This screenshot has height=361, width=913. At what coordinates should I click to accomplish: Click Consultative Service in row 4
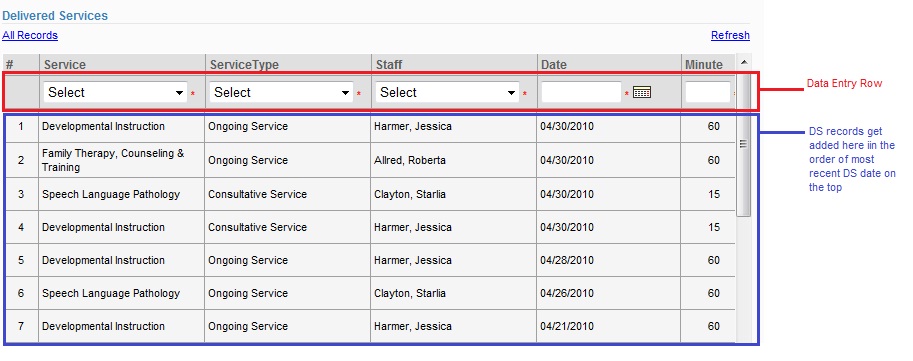(x=257, y=227)
